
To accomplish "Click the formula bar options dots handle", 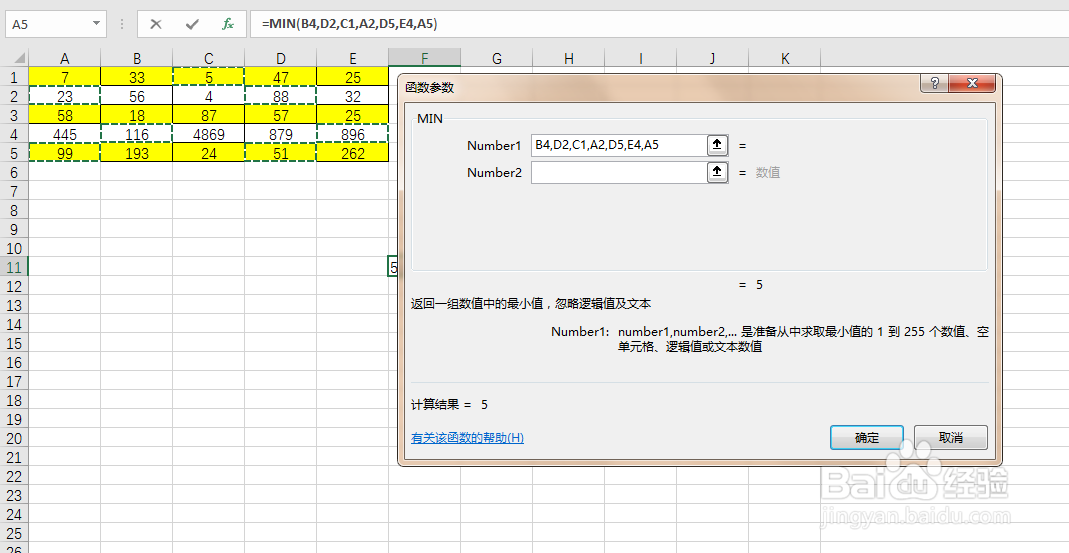I will pyautogui.click(x=122, y=24).
